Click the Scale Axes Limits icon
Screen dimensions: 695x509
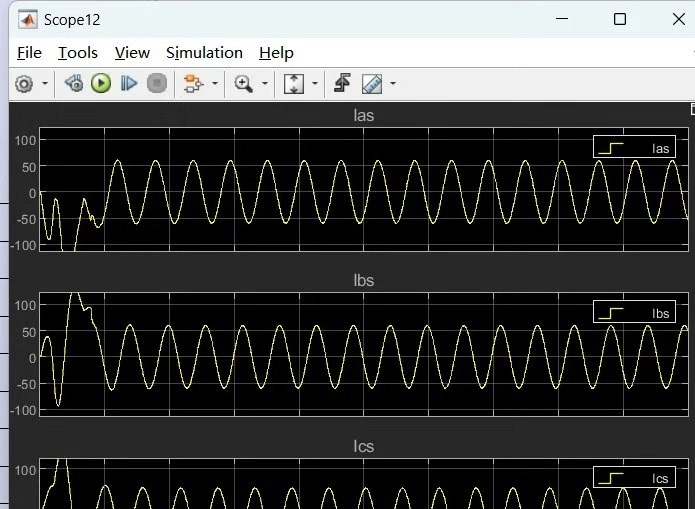(294, 83)
